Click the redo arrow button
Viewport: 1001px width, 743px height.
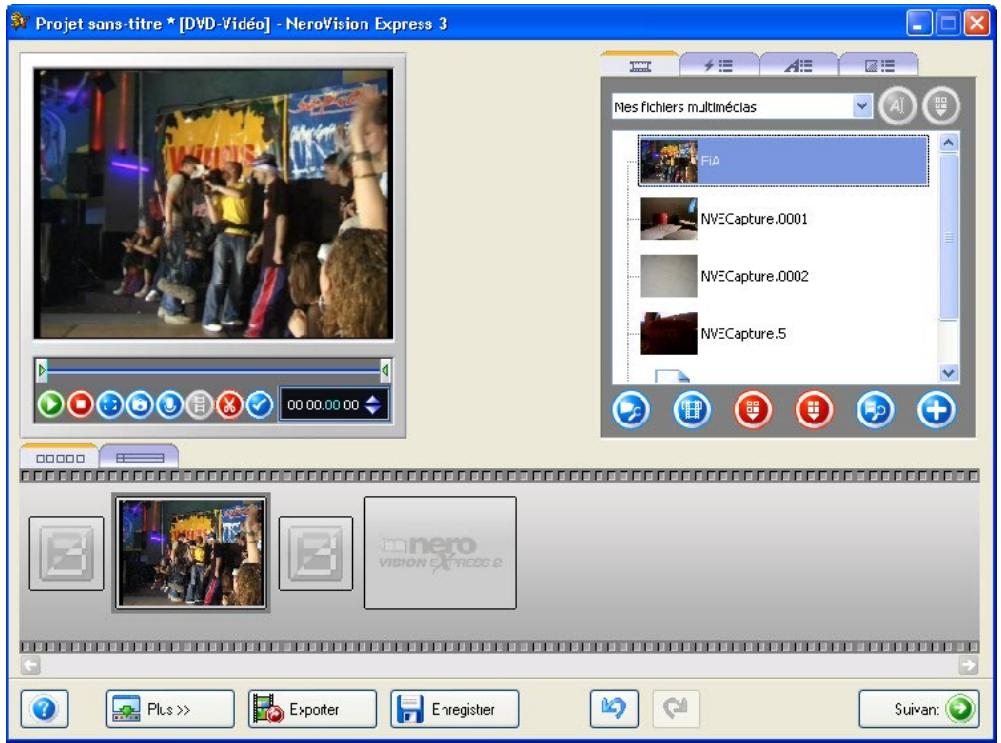(676, 709)
